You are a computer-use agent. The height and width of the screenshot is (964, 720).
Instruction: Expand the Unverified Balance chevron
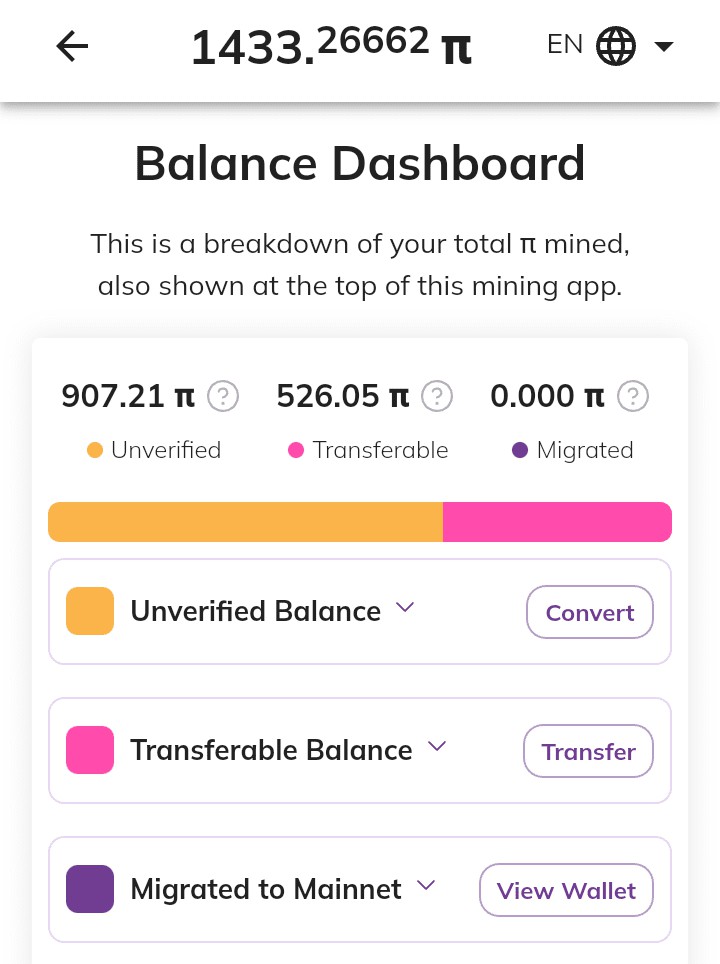405,607
